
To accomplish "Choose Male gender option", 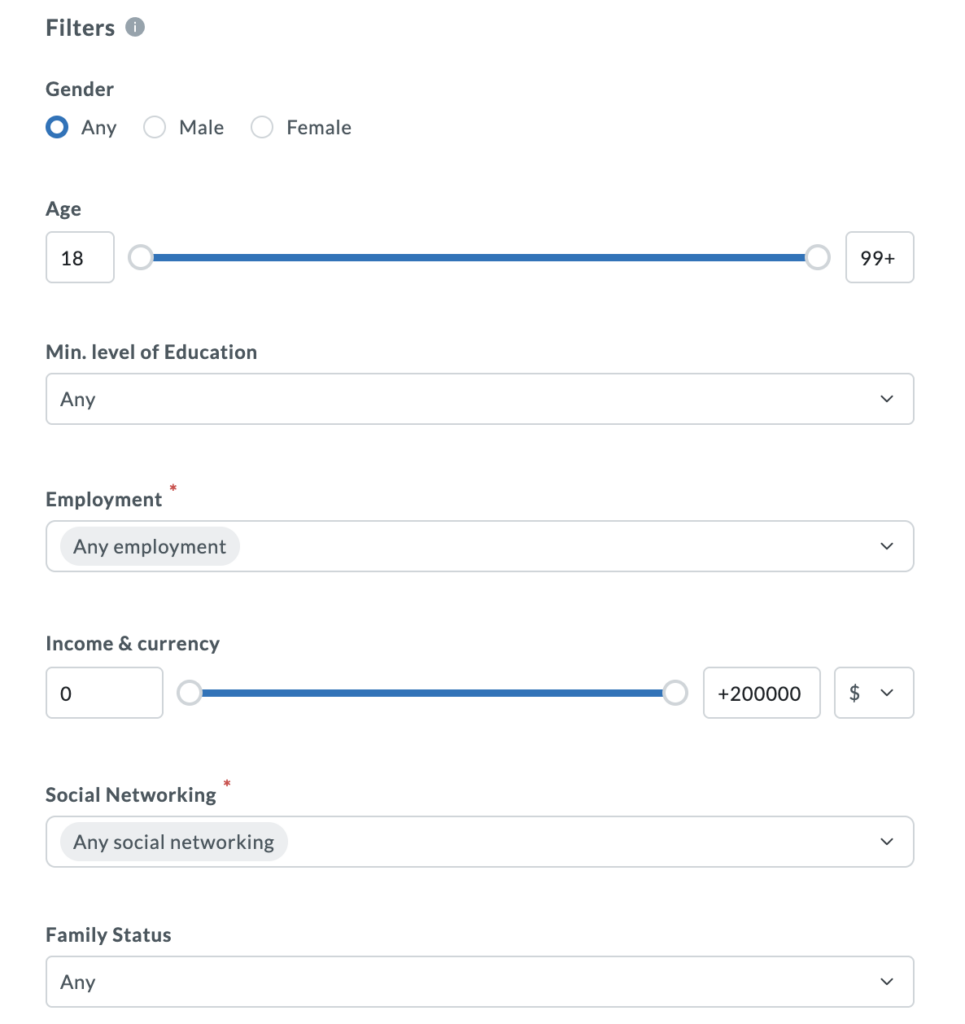I will click(155, 128).
